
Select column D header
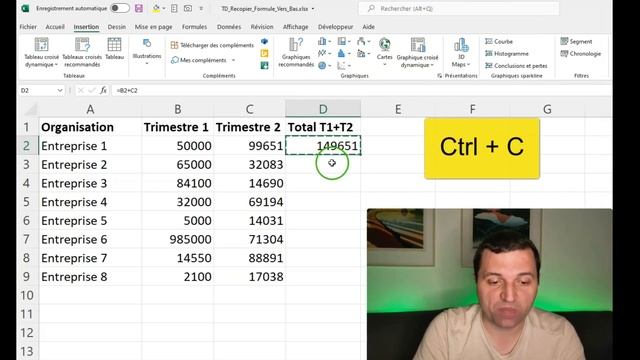point(323,109)
